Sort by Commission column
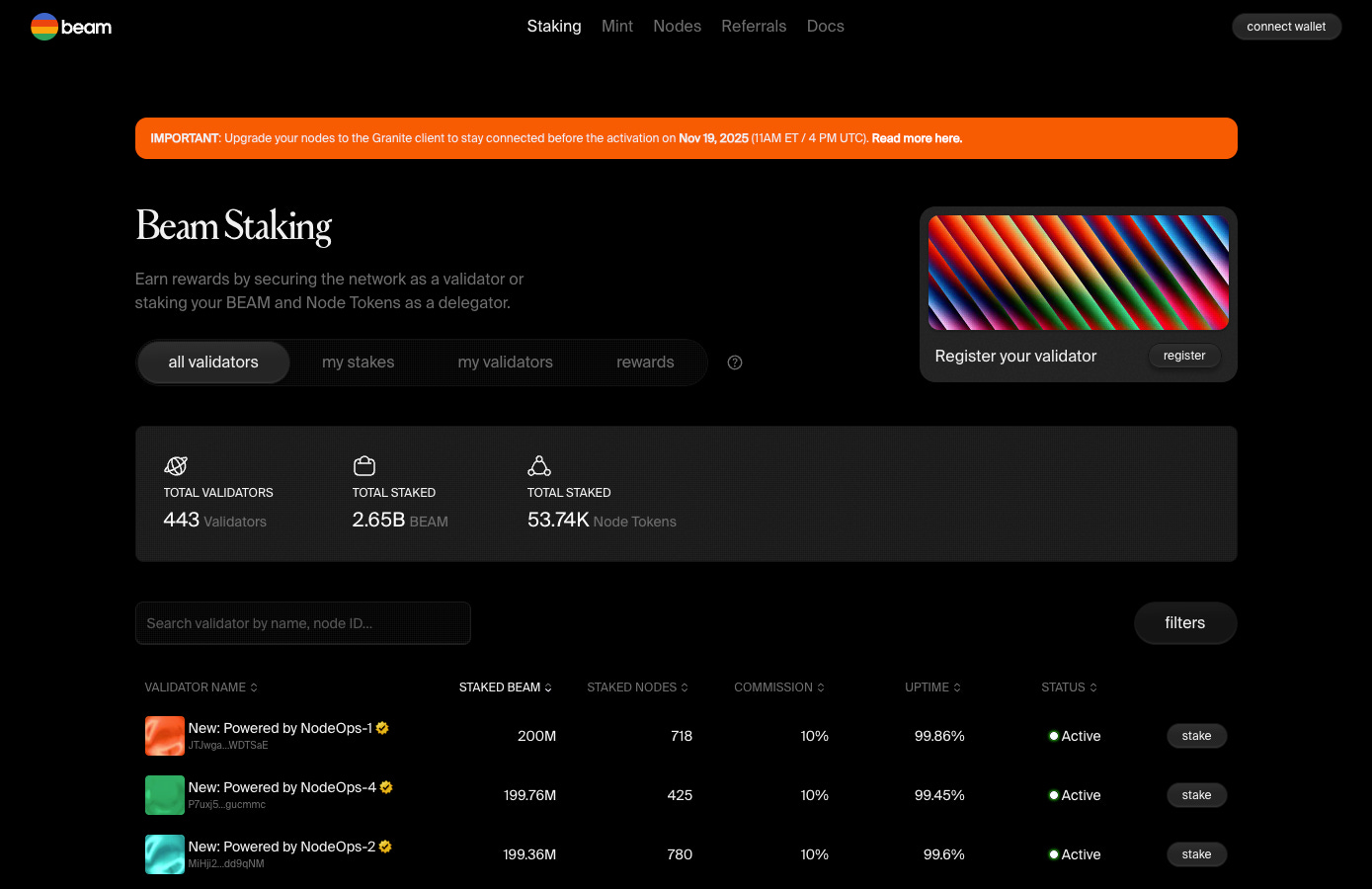Viewport: 1372px width, 889px height. coord(779,687)
